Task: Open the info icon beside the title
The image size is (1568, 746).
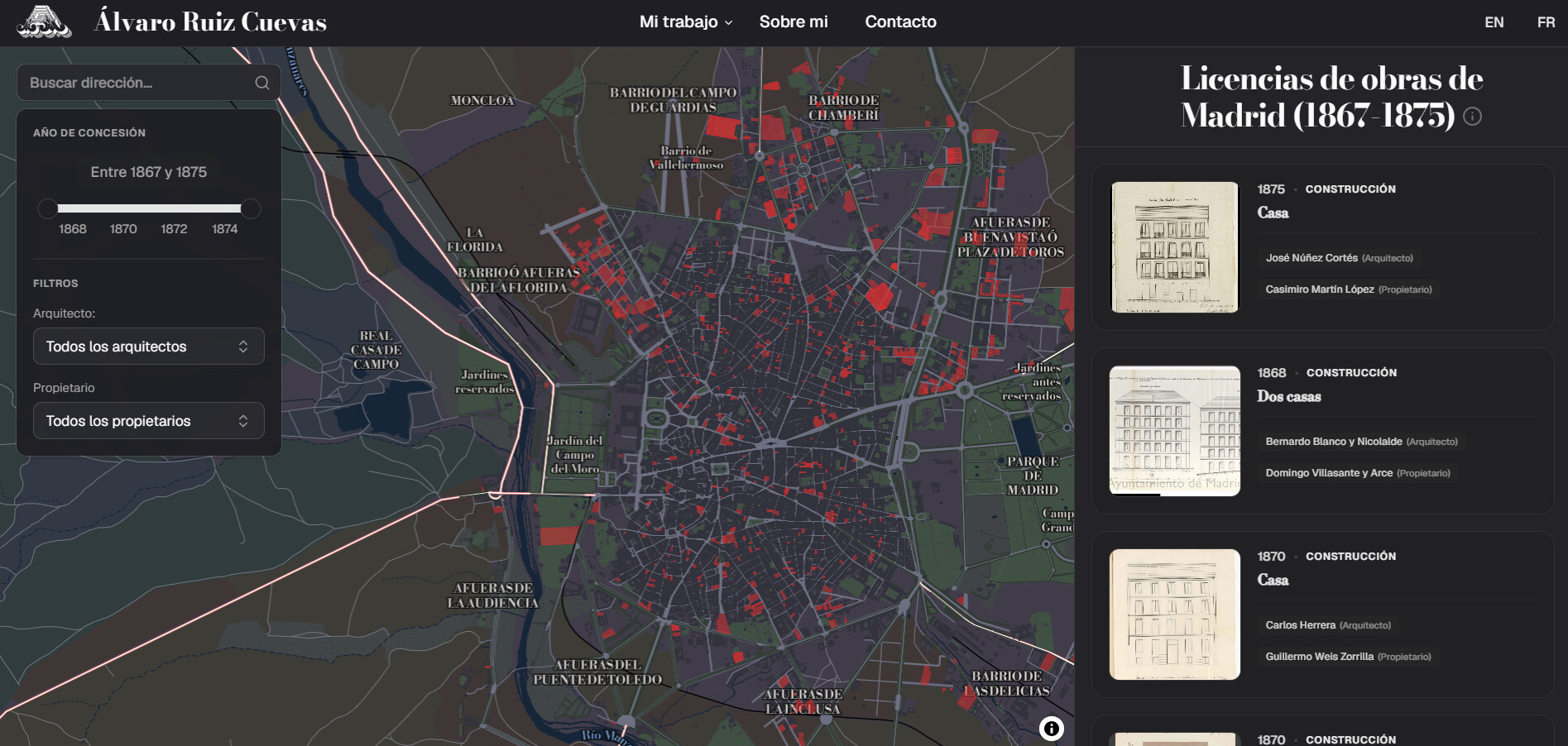Action: (1472, 117)
